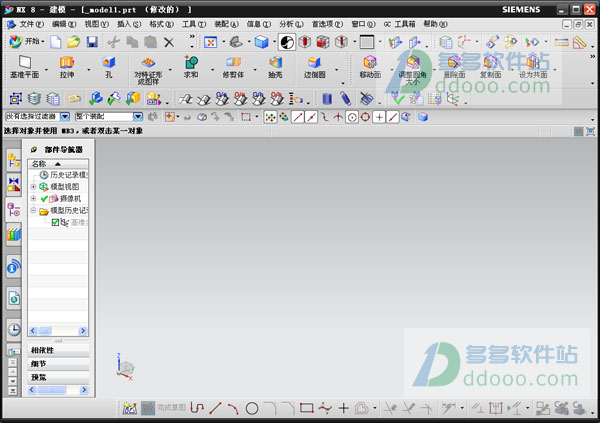The image size is (600, 423).
Task: Select the 对特征形成图样 pattern feature tool
Action: tap(148, 70)
